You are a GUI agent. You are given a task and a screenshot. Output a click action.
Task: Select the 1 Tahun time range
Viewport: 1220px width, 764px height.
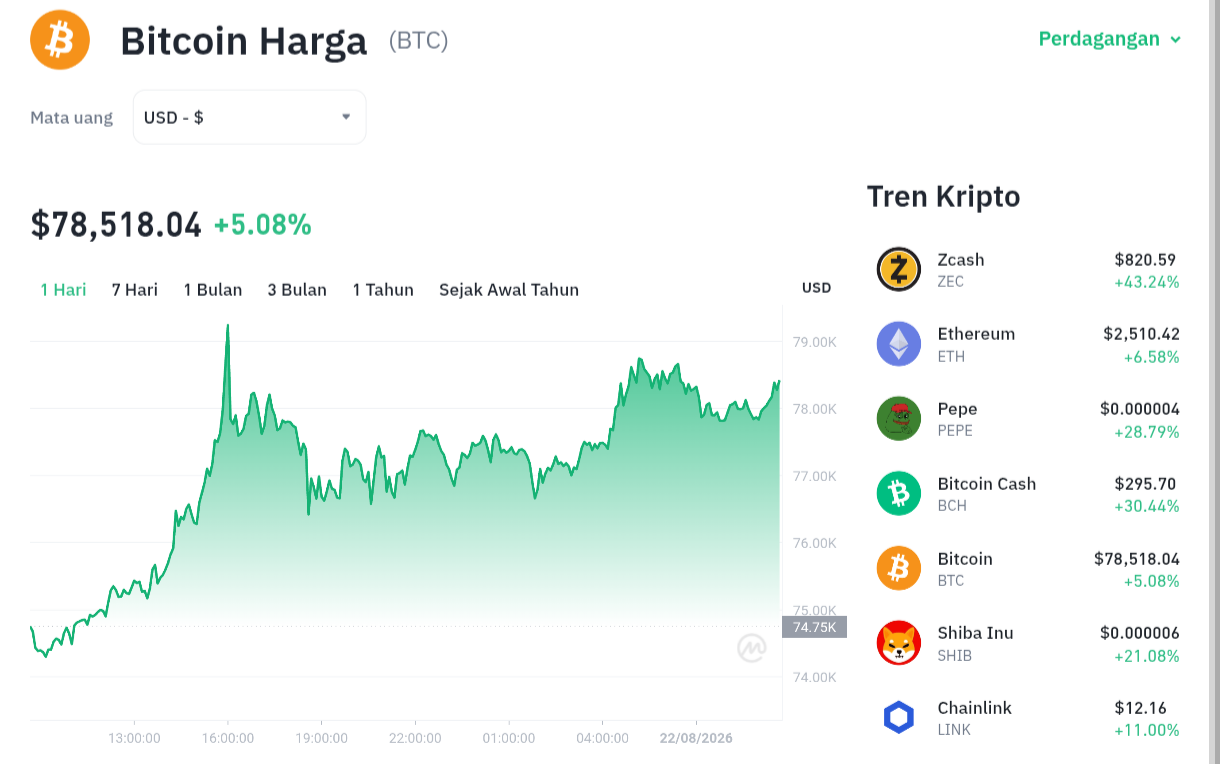pyautogui.click(x=383, y=290)
